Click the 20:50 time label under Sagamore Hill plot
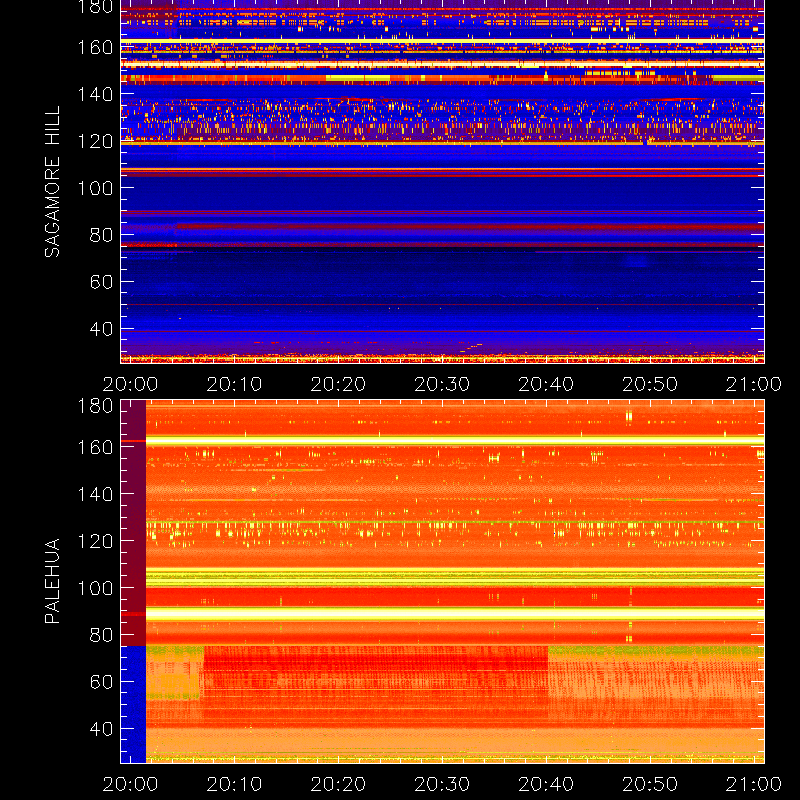 coord(650,384)
